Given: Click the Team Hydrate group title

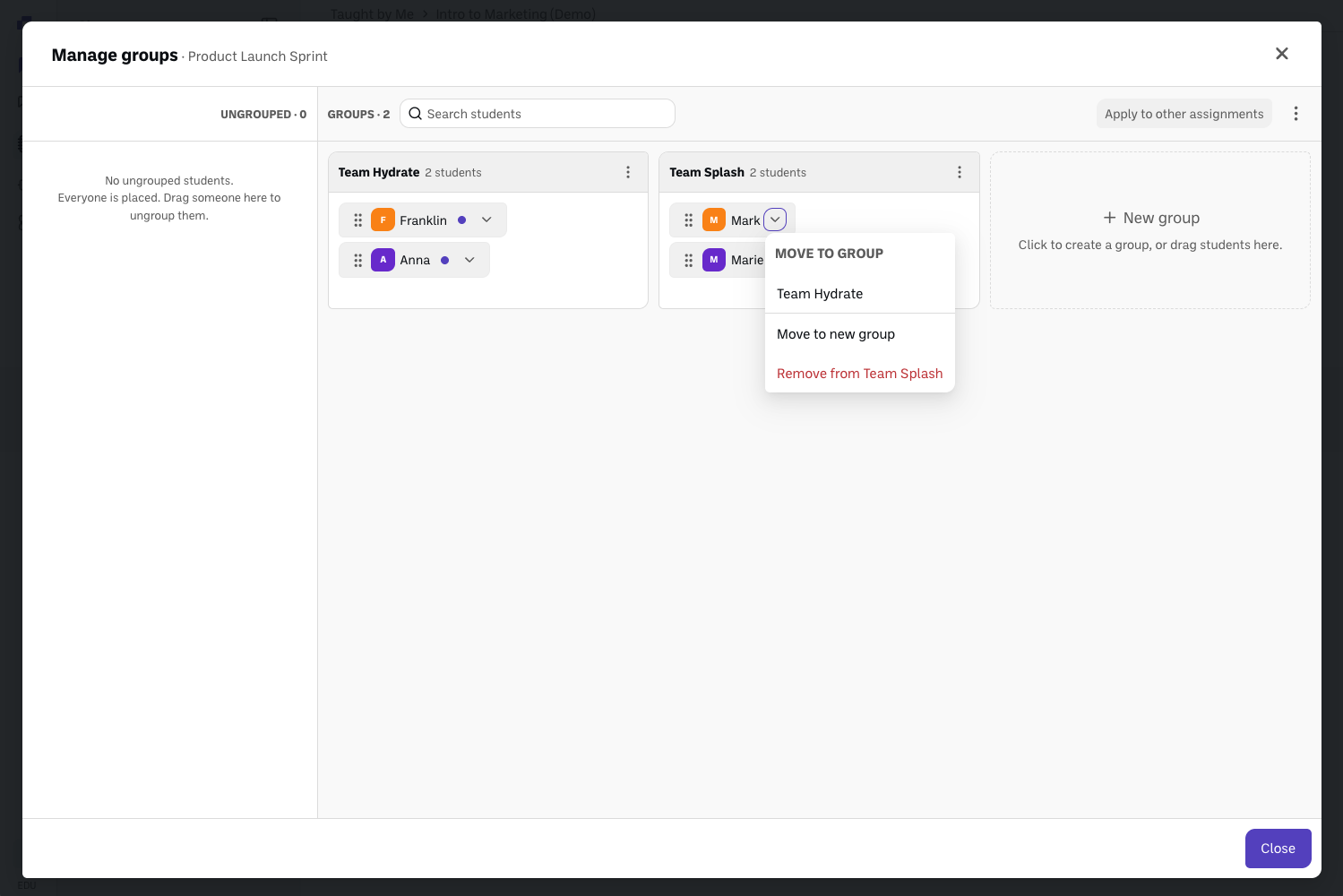Looking at the screenshot, I should 379,172.
